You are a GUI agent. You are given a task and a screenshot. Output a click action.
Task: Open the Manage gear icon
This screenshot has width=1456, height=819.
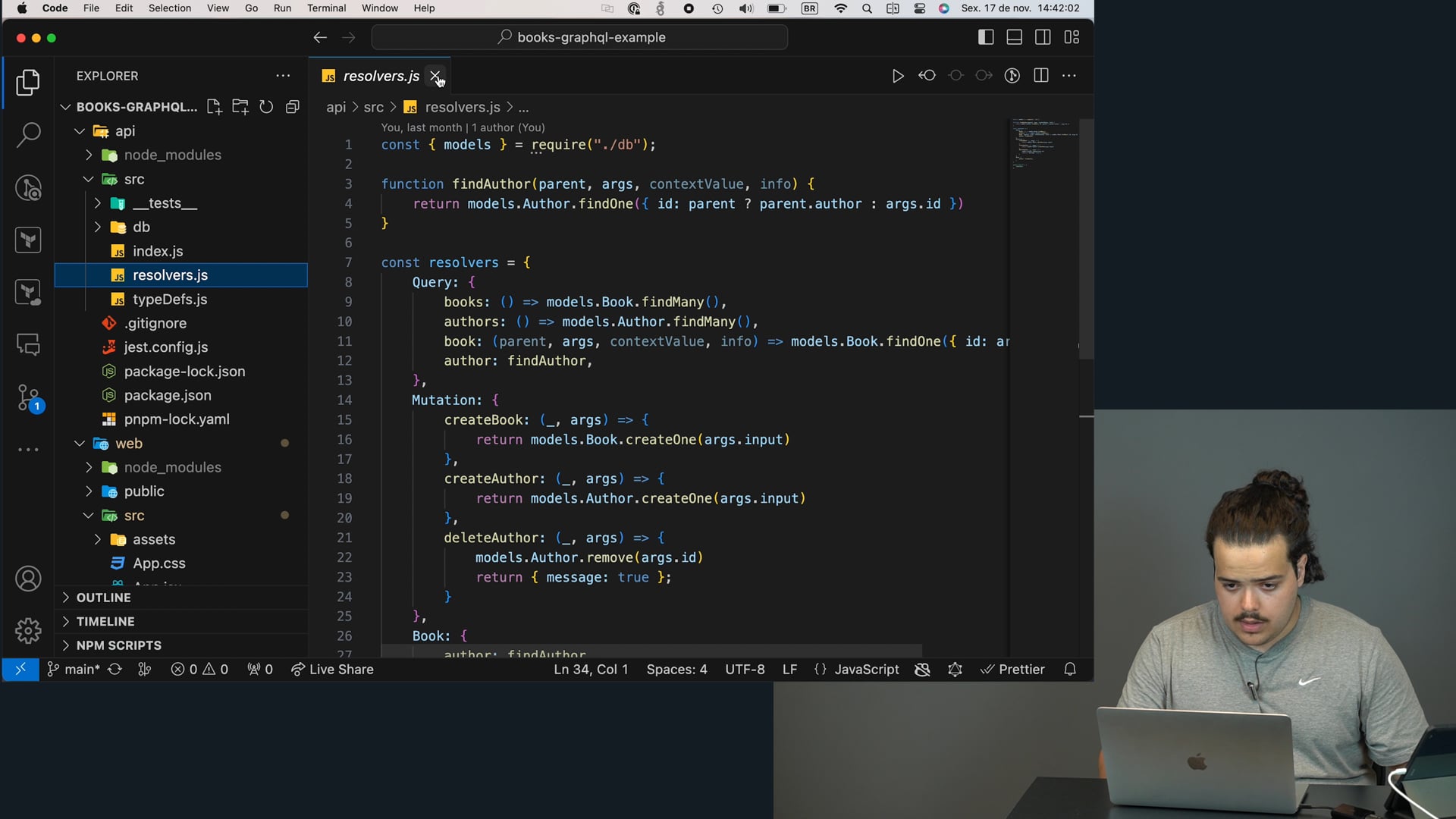click(x=28, y=630)
